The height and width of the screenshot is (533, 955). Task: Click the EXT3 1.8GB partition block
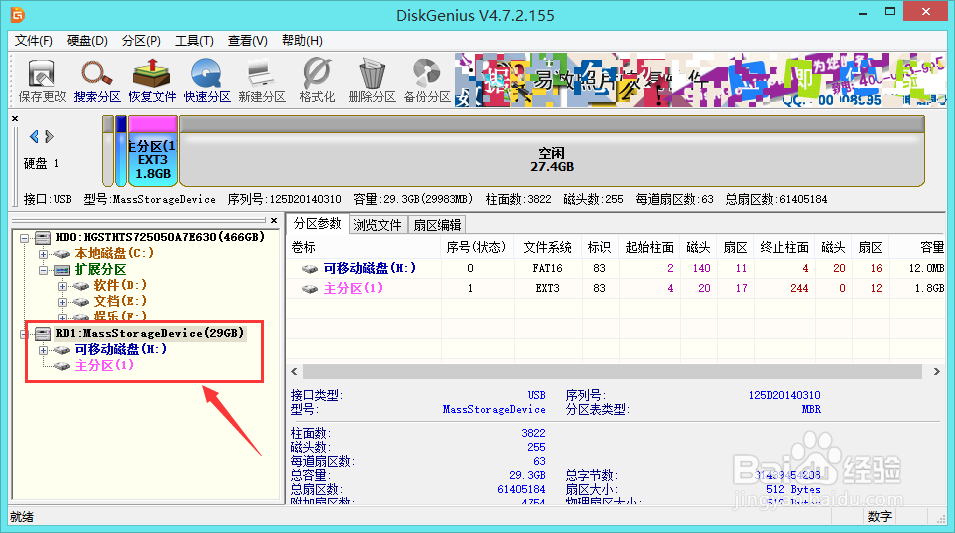(153, 151)
